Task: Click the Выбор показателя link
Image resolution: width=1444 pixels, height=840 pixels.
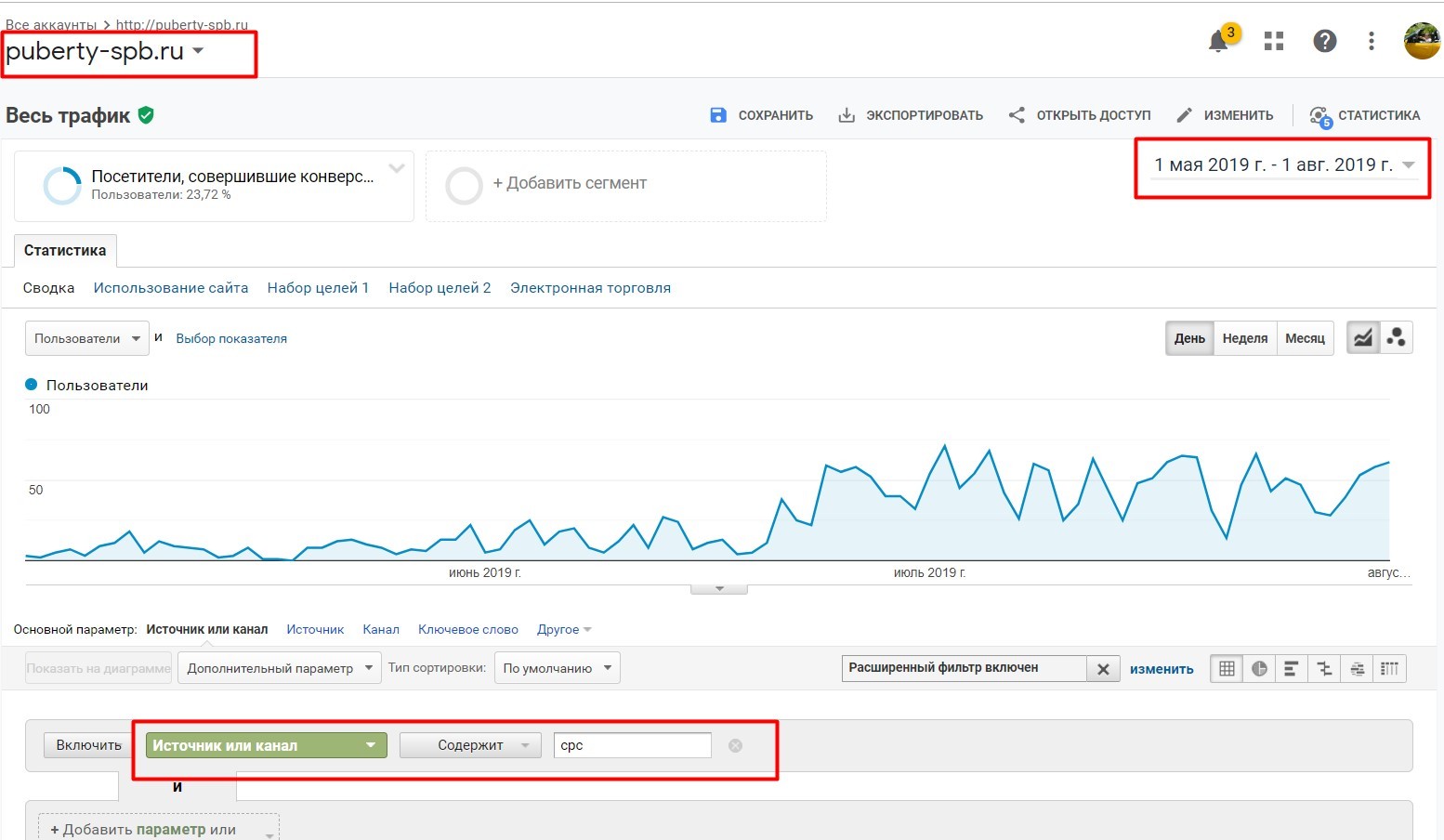Action: pos(231,338)
